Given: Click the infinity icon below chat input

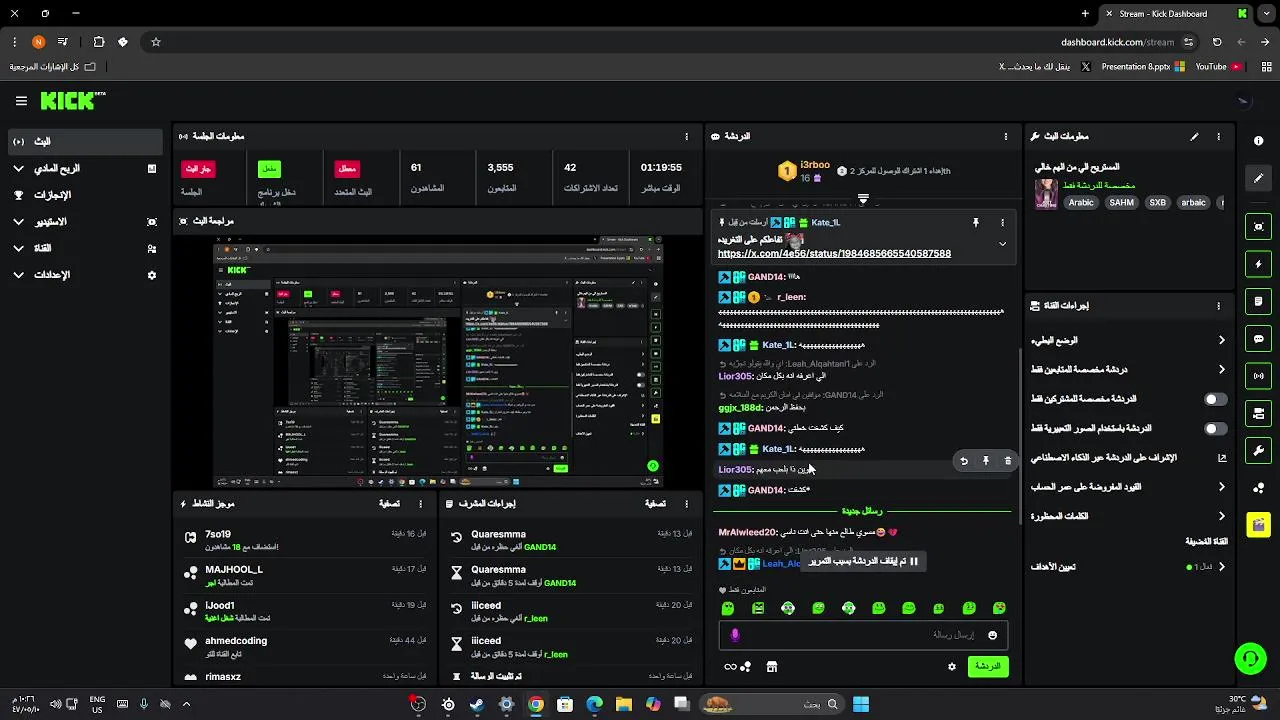Looking at the screenshot, I should (730, 667).
